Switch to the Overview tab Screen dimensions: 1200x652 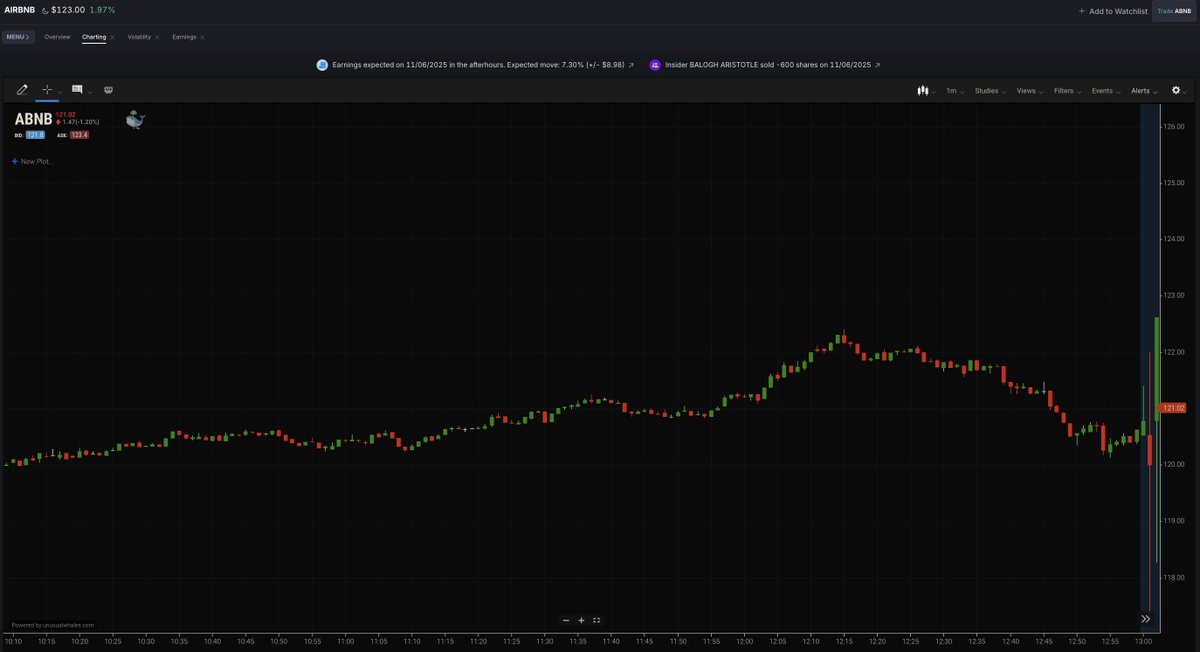click(x=57, y=37)
